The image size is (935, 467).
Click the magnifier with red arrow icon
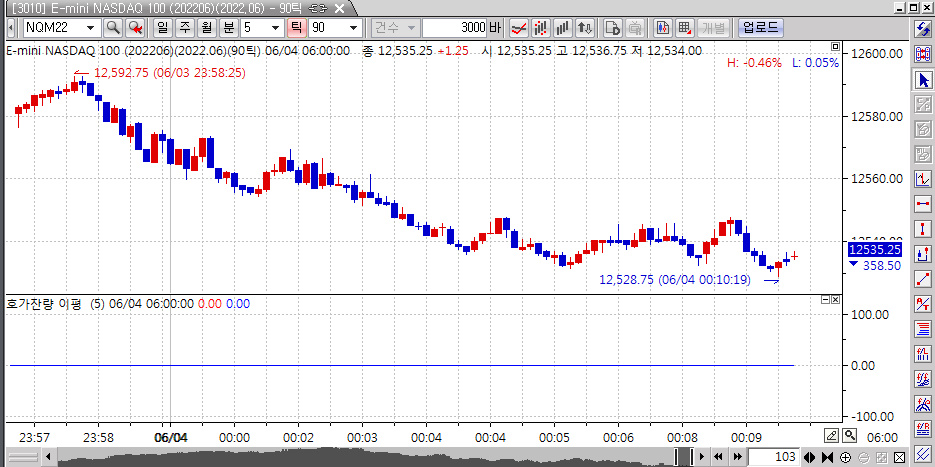tap(135, 27)
